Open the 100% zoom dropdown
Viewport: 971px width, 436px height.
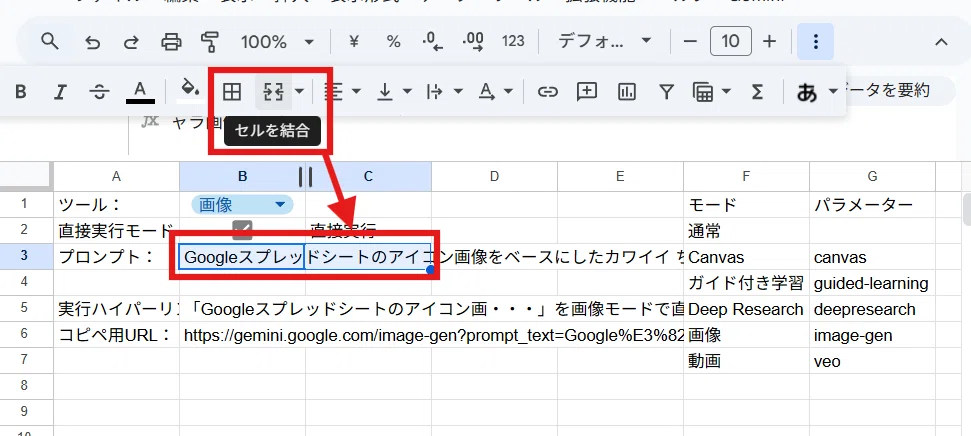277,42
